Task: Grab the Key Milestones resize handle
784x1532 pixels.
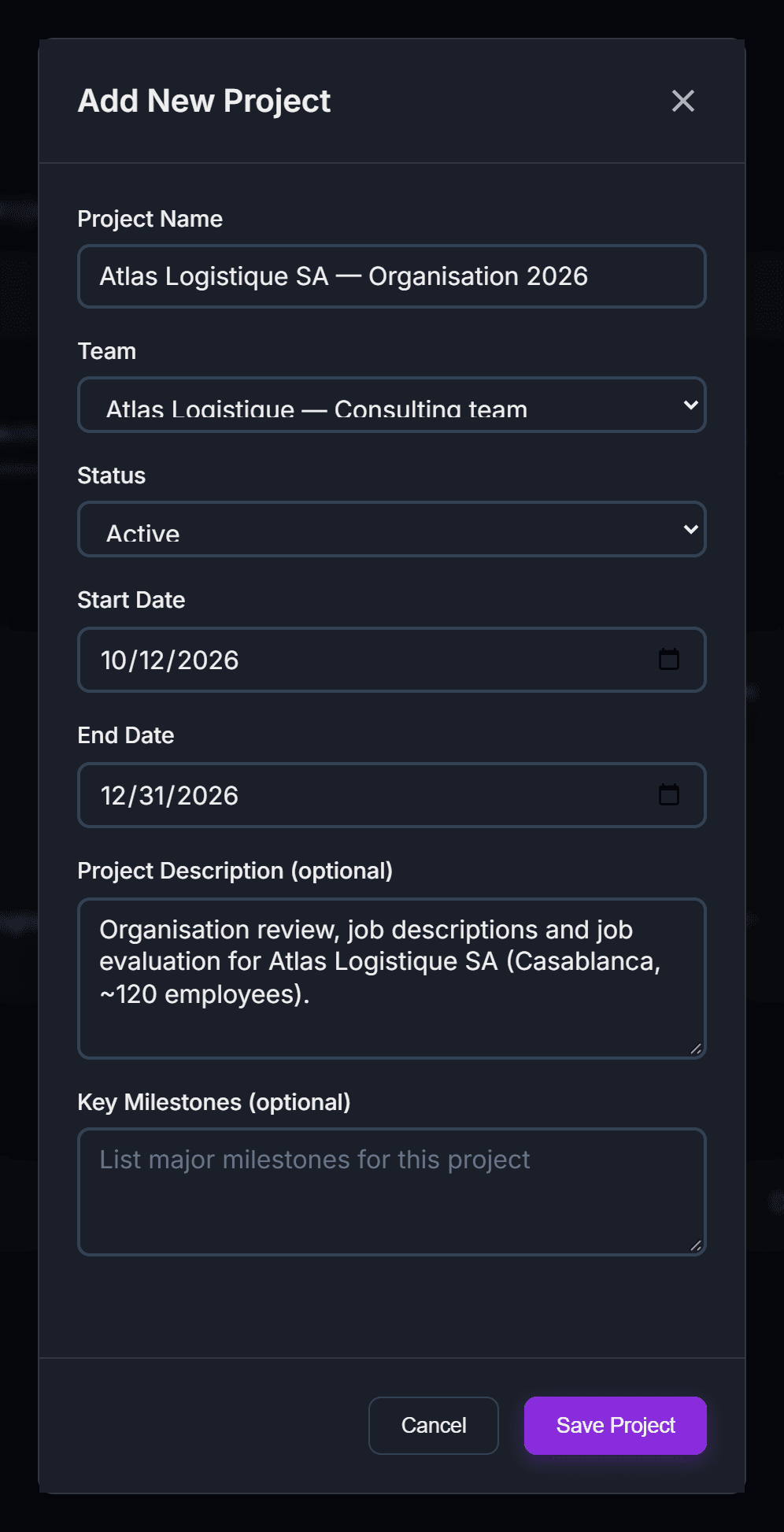Action: click(x=696, y=1245)
